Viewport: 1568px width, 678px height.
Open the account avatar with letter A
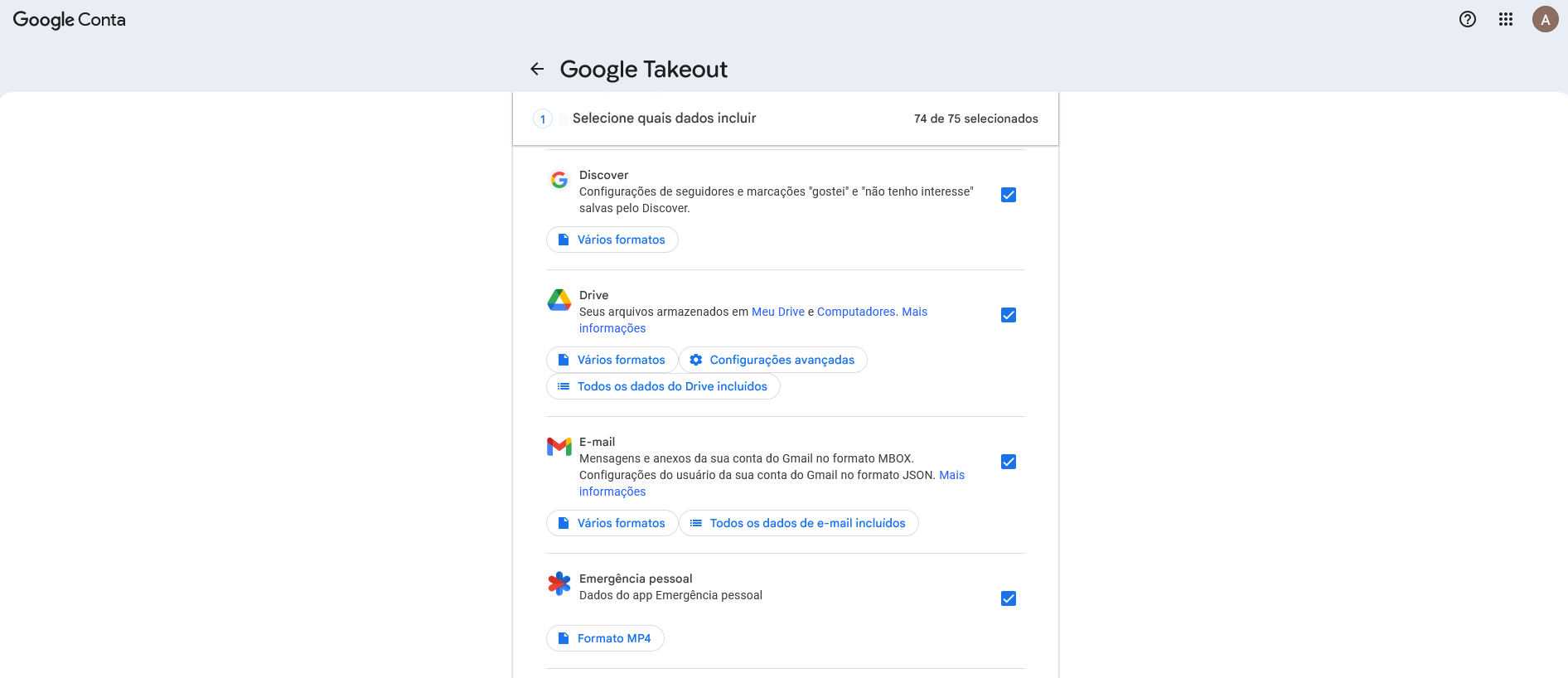(1545, 19)
